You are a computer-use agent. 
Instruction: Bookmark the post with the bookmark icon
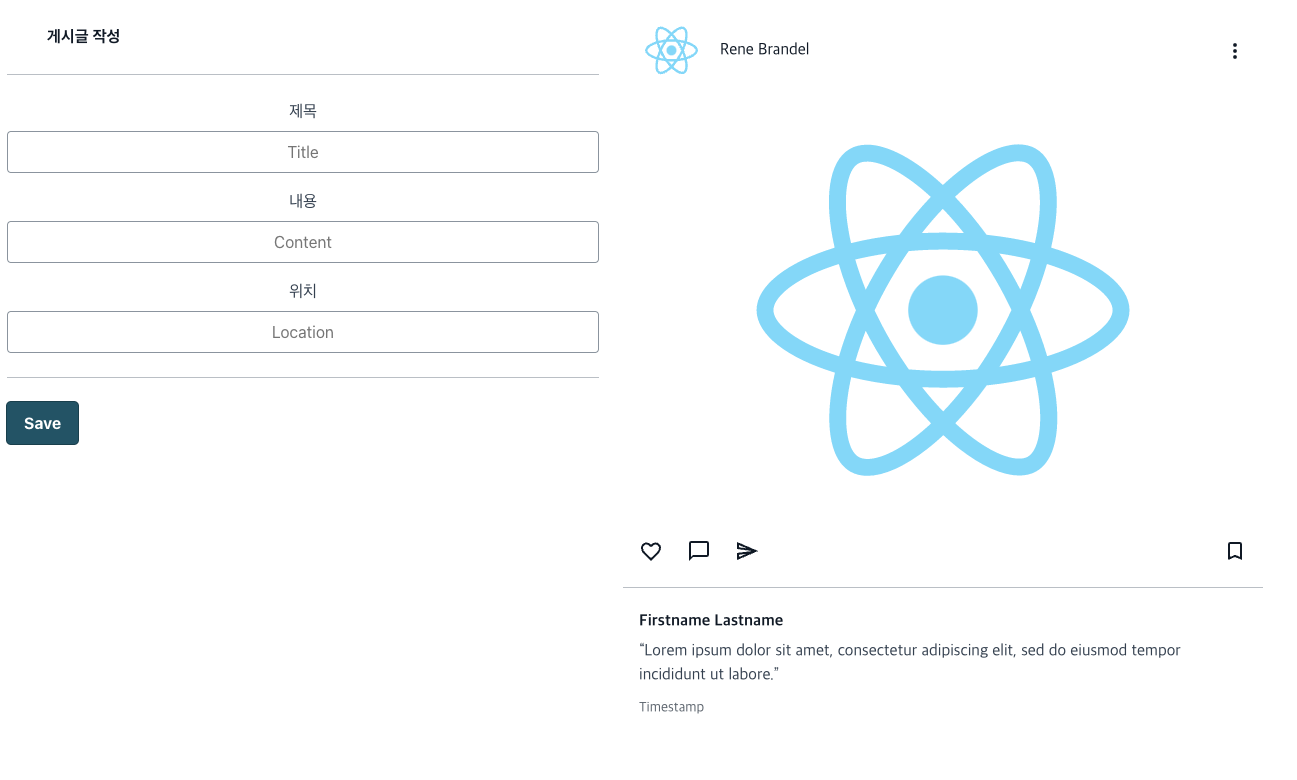click(x=1235, y=551)
